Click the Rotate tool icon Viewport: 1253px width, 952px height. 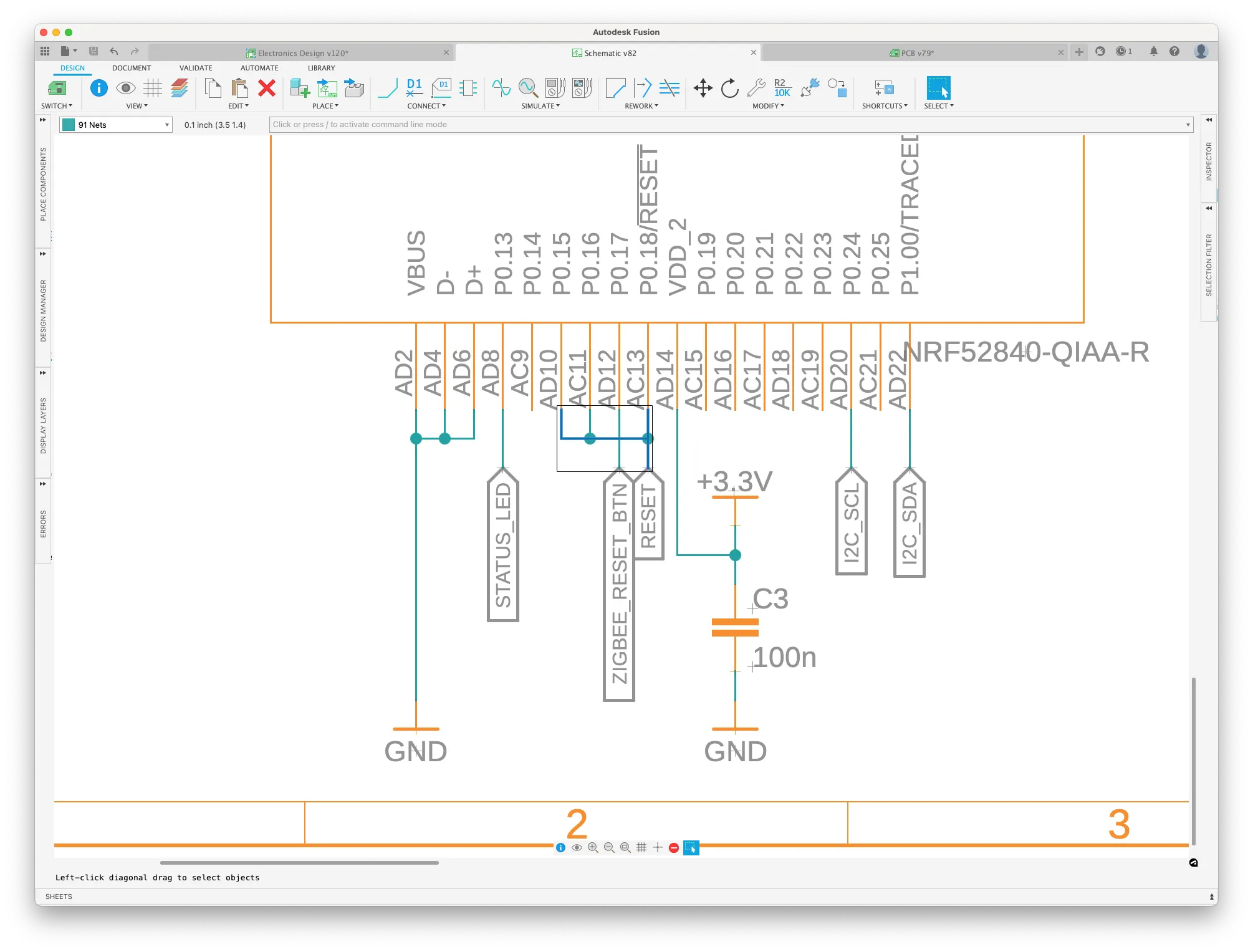point(729,88)
